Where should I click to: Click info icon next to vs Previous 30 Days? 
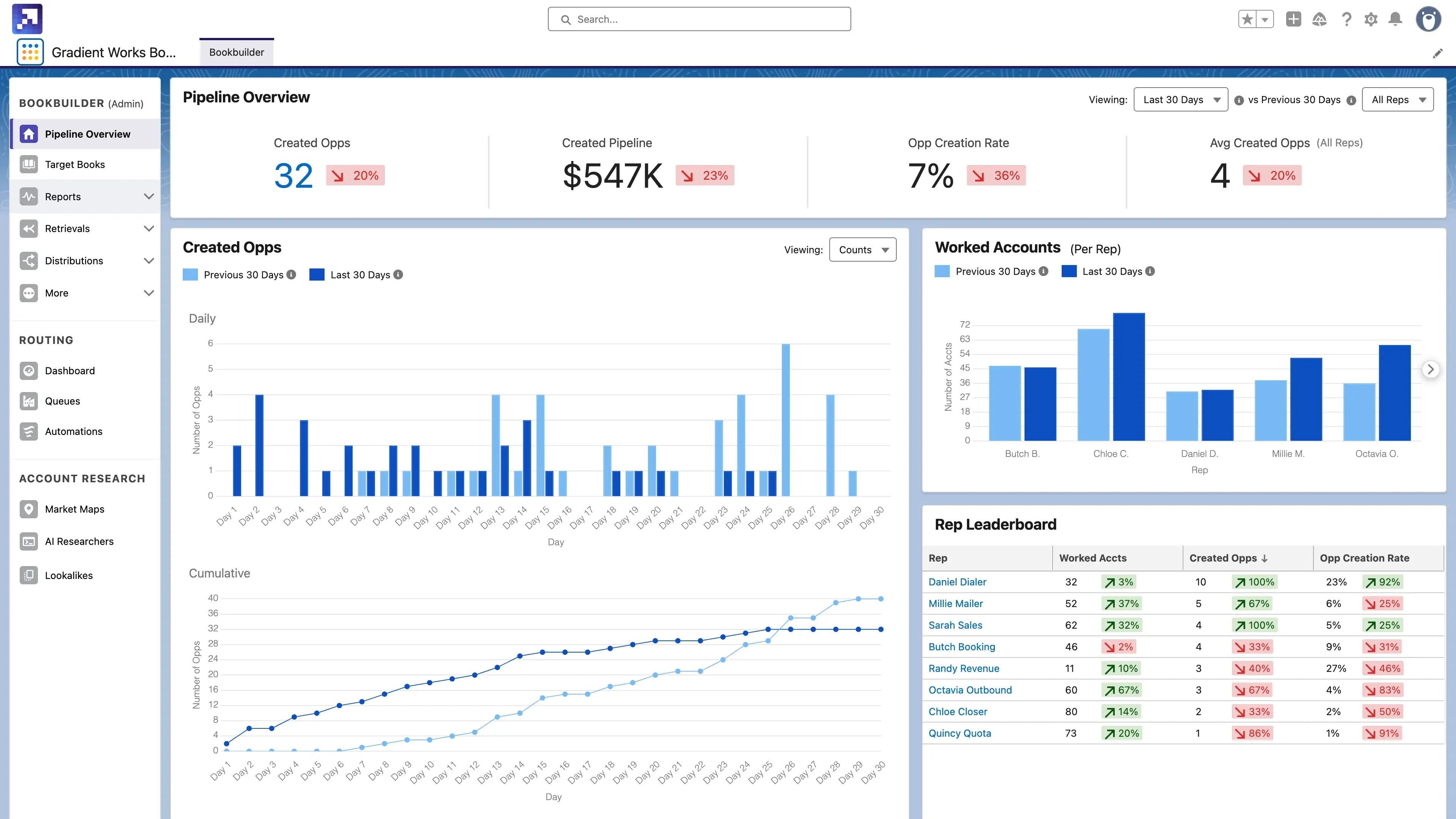(1351, 100)
